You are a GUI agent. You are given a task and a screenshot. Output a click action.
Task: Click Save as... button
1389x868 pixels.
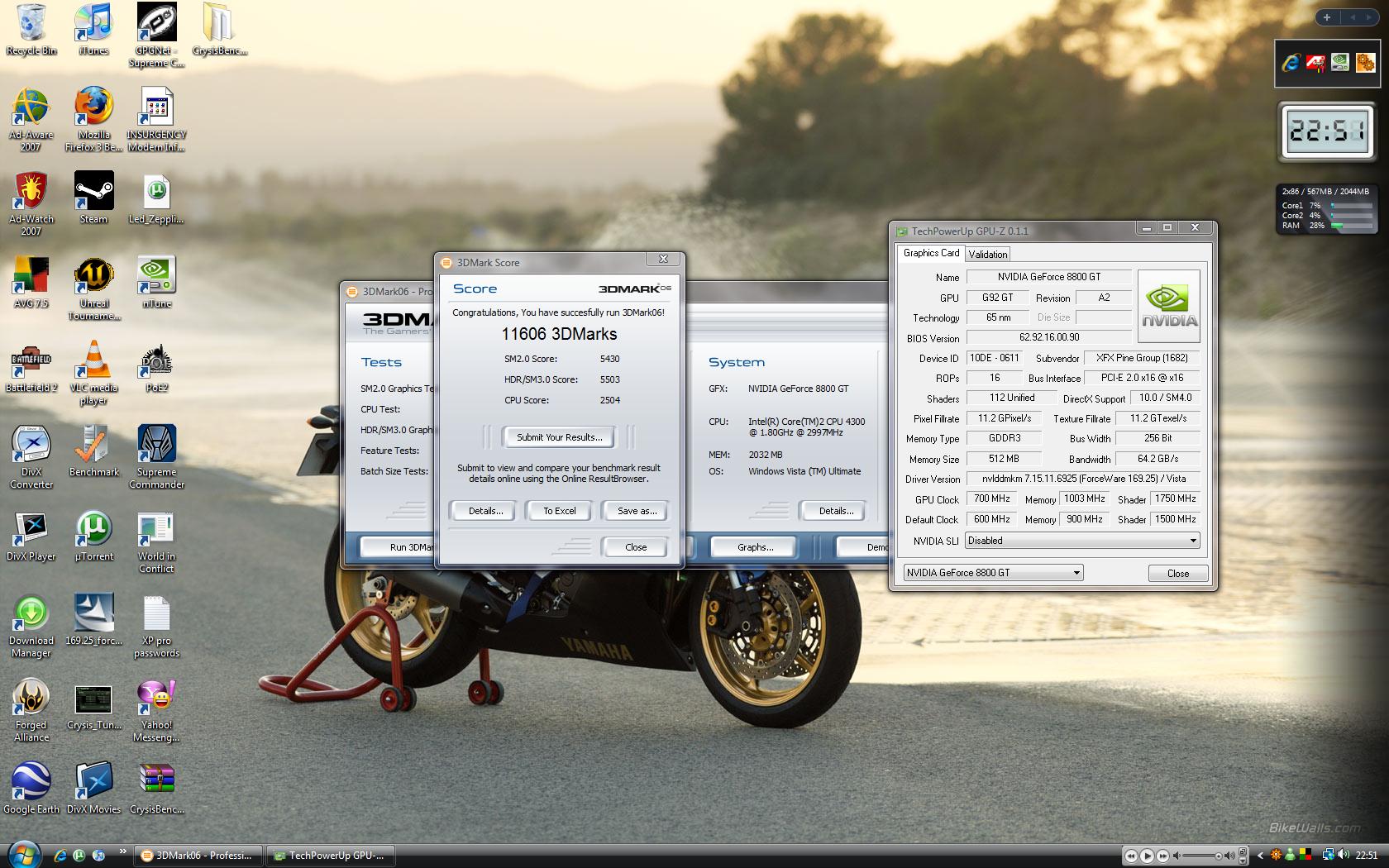pyautogui.click(x=637, y=511)
